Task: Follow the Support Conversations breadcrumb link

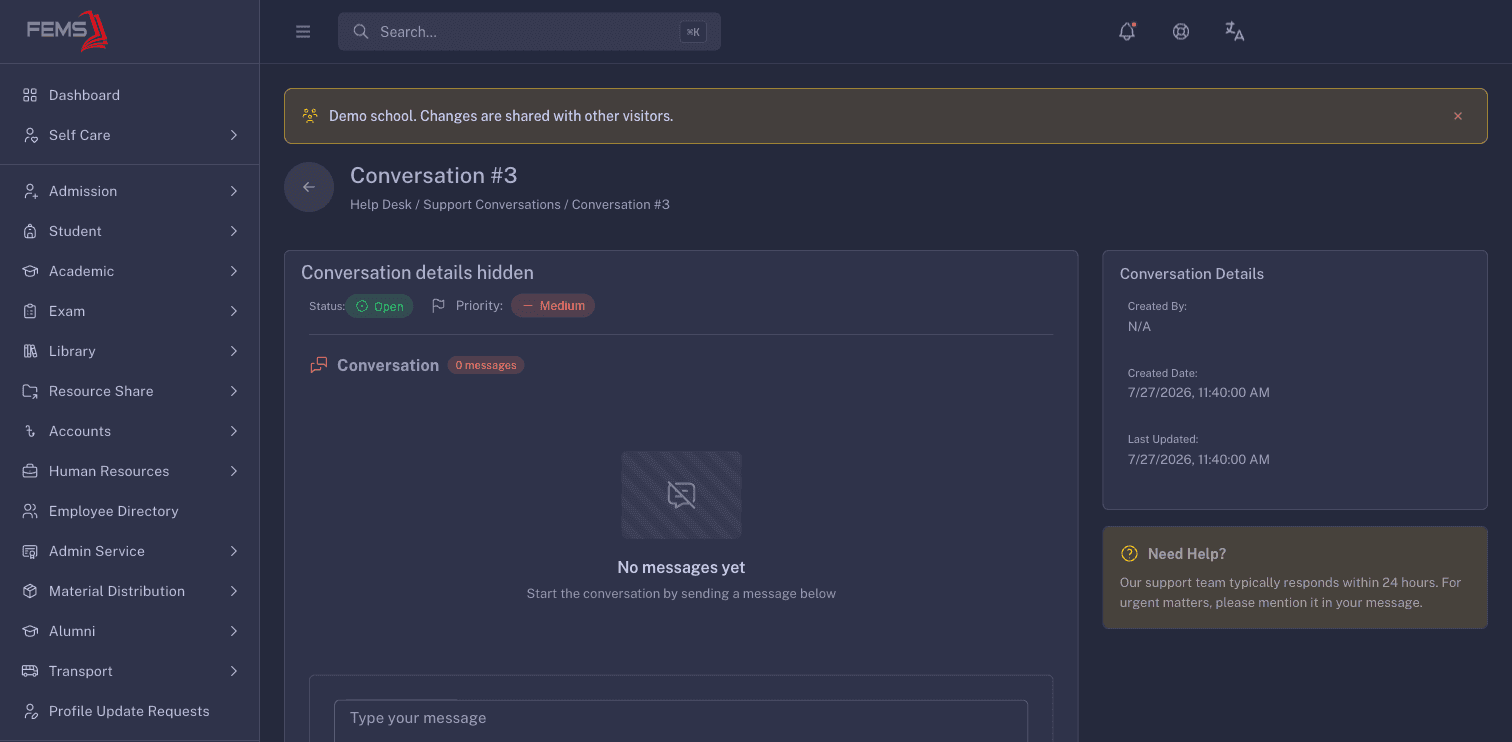Action: tap(492, 204)
